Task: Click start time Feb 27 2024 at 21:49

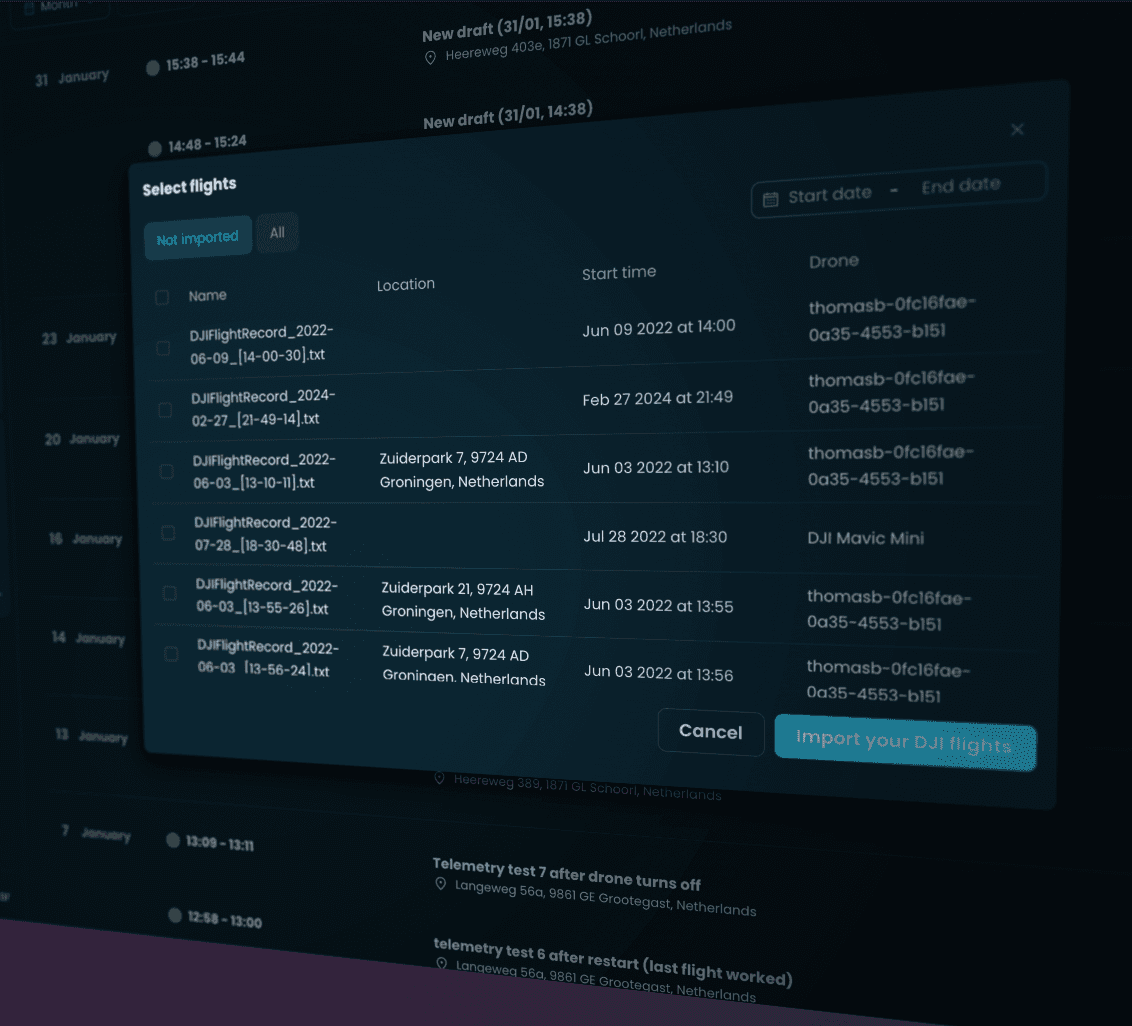Action: (x=658, y=399)
